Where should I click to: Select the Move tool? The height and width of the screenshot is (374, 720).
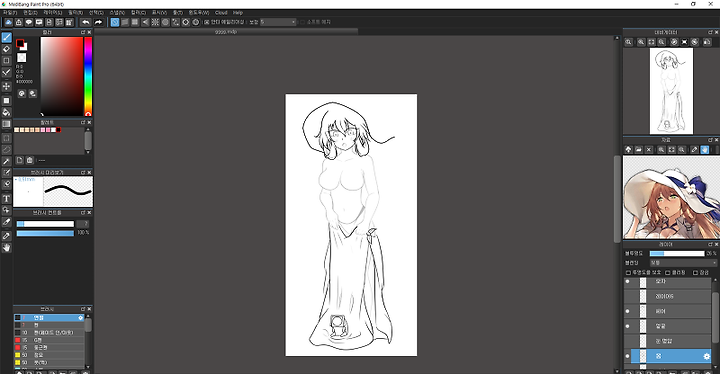pos(6,86)
